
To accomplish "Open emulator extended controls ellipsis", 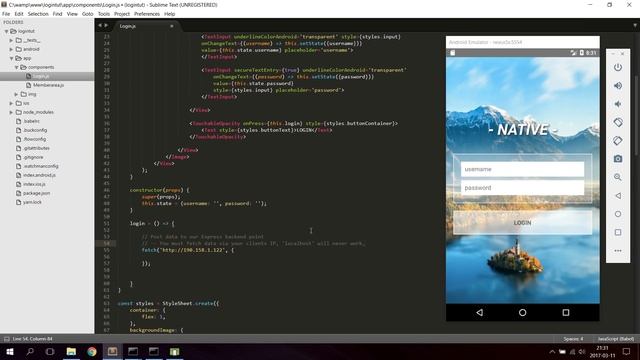I will point(618,251).
